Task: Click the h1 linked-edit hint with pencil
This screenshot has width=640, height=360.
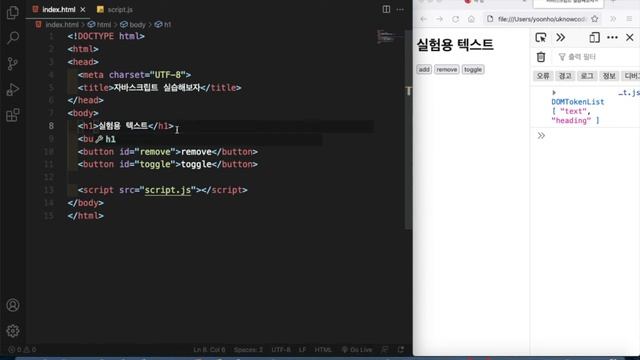Action: click(x=105, y=140)
